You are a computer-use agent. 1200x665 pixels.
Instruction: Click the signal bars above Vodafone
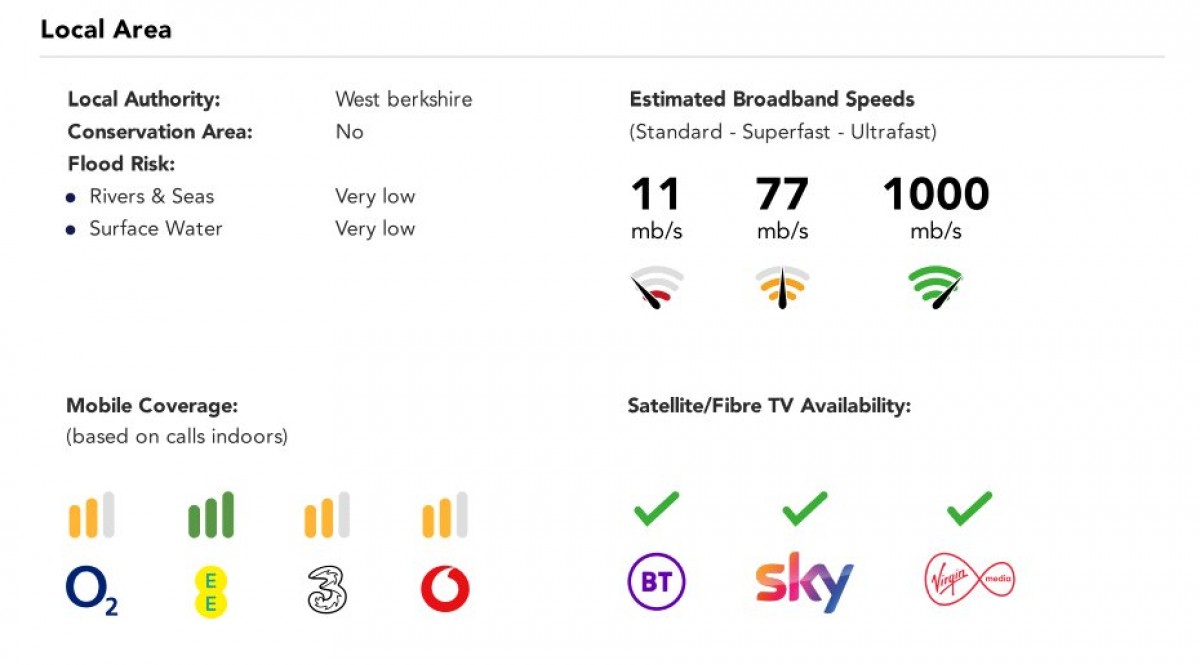(x=445, y=515)
